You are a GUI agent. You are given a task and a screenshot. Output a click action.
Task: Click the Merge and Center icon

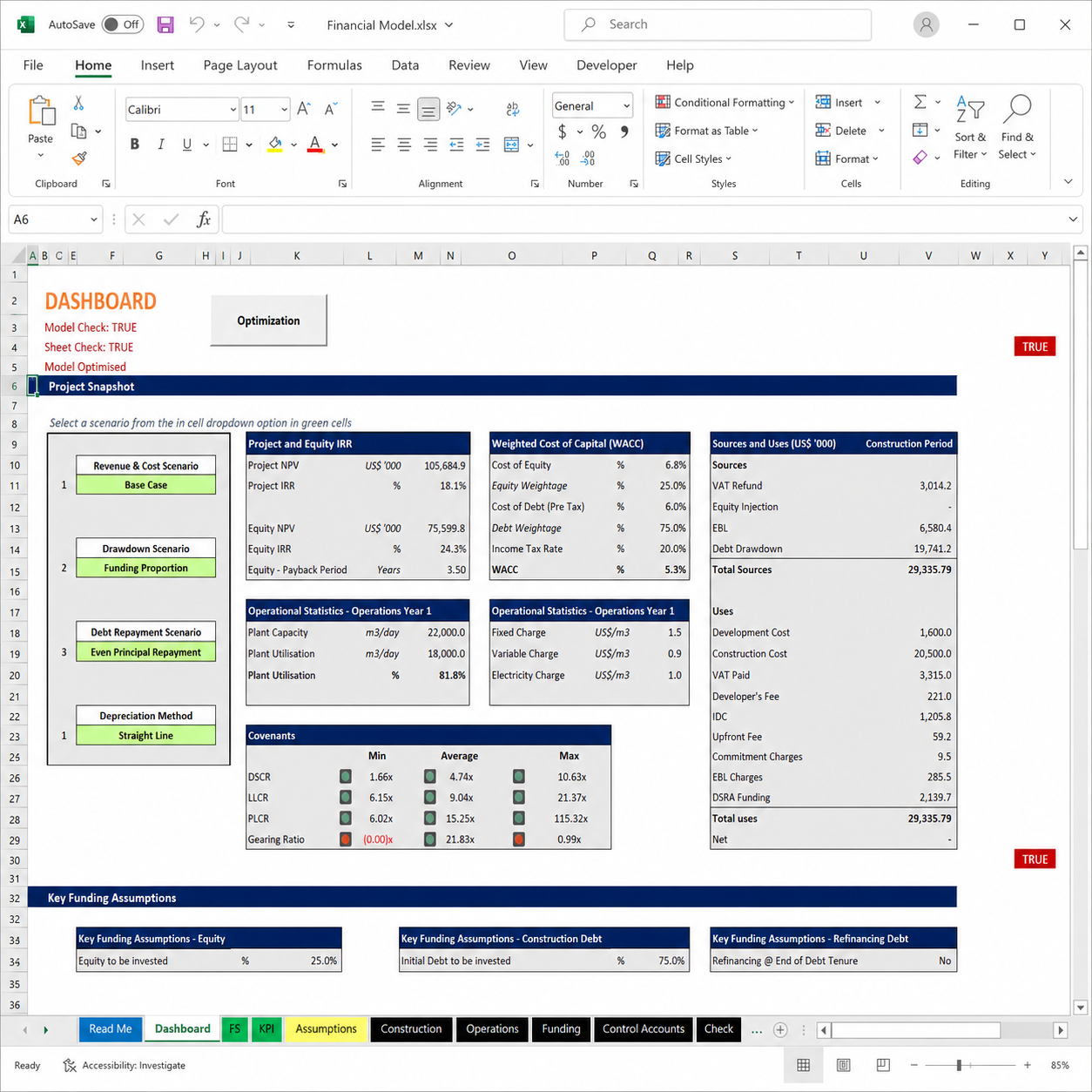(x=512, y=145)
